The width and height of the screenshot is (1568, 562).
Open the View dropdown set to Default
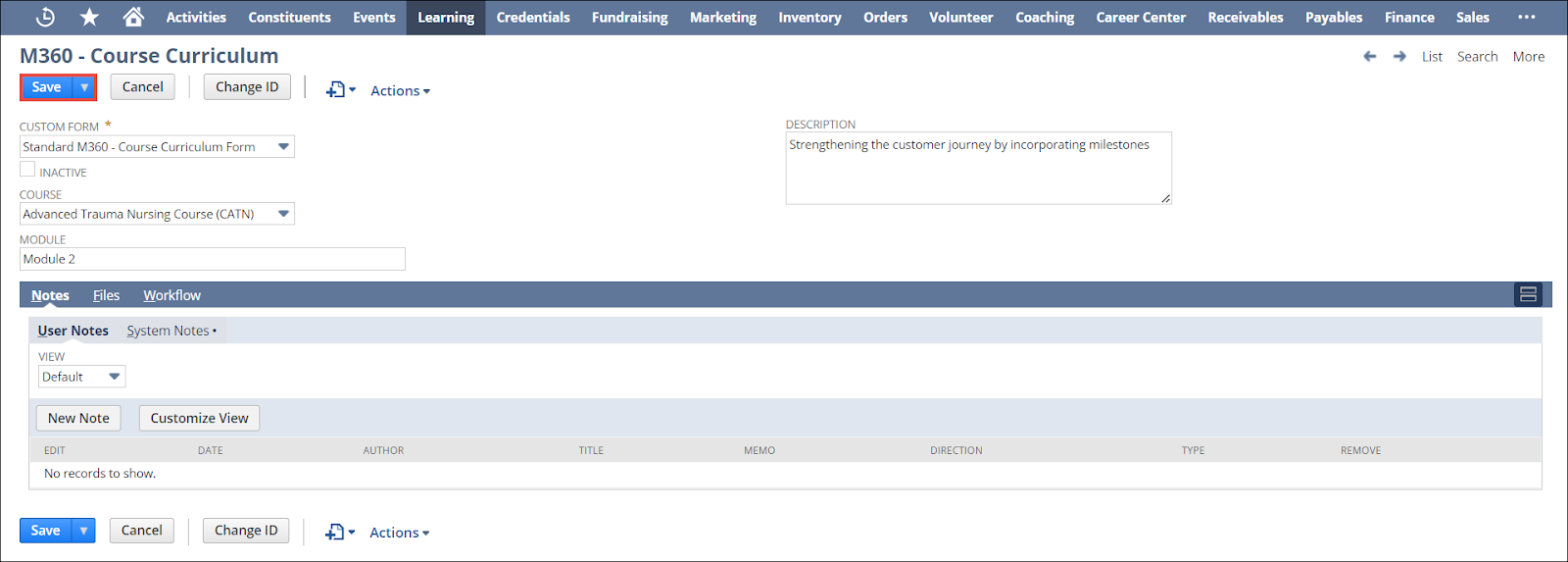click(114, 377)
